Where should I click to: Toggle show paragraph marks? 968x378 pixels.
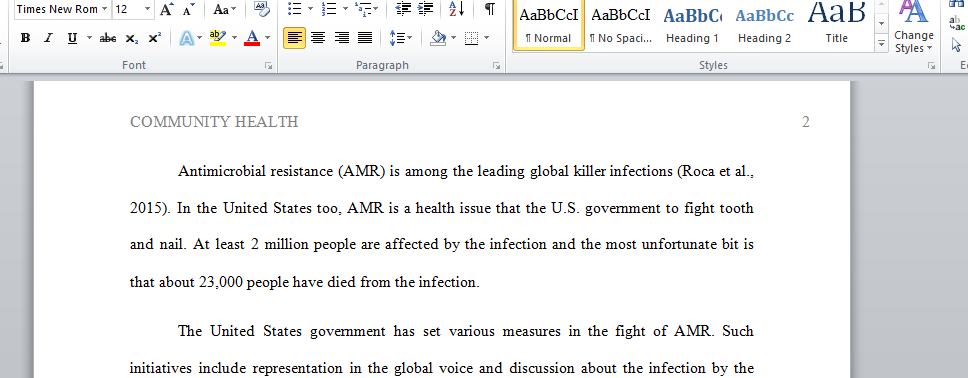tap(490, 9)
